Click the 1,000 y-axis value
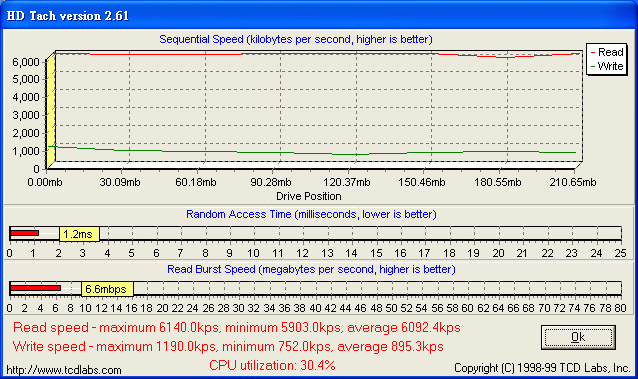Viewport: 638px width, 379px height. click(x=26, y=151)
